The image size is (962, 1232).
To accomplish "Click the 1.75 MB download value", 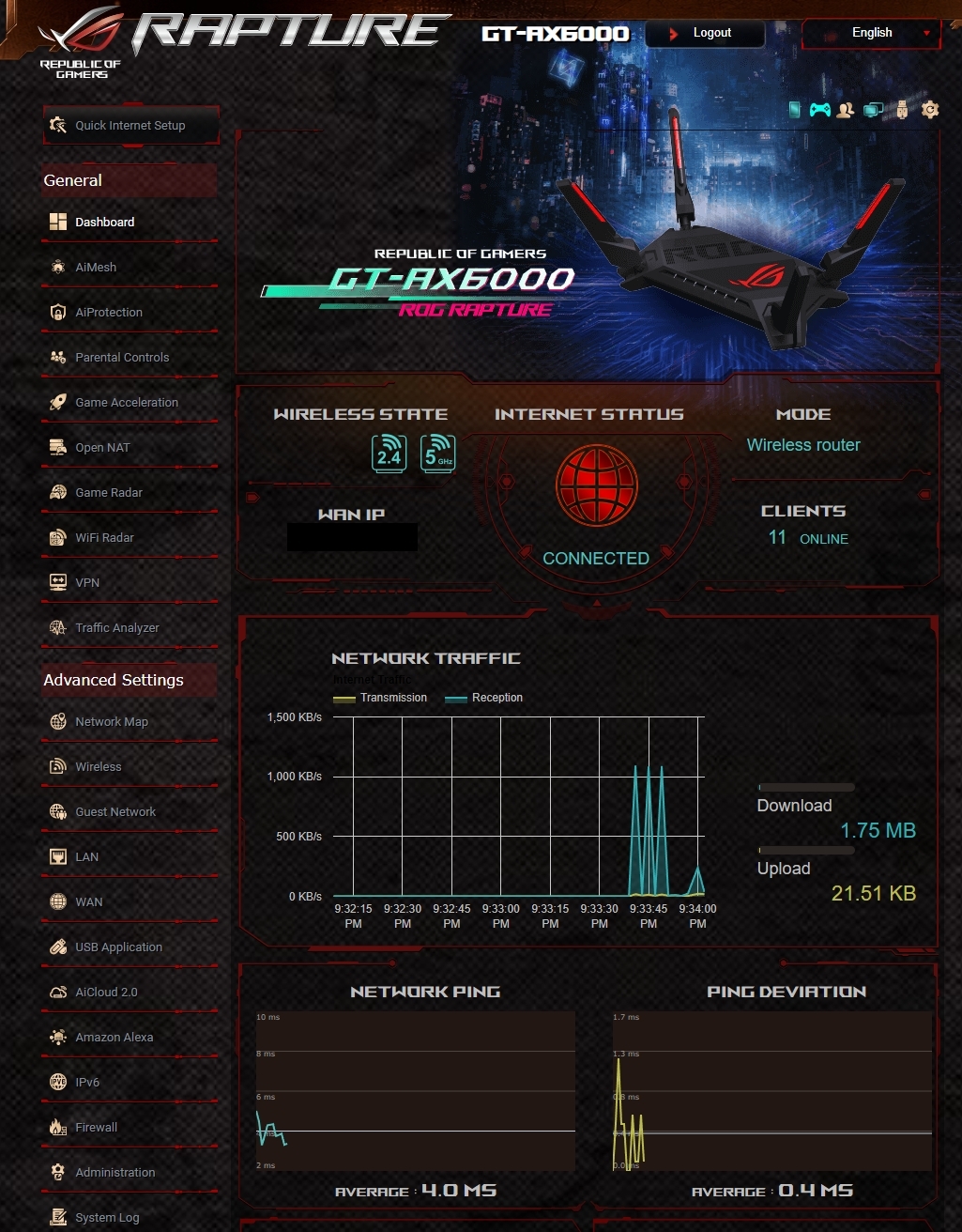I will click(x=878, y=830).
